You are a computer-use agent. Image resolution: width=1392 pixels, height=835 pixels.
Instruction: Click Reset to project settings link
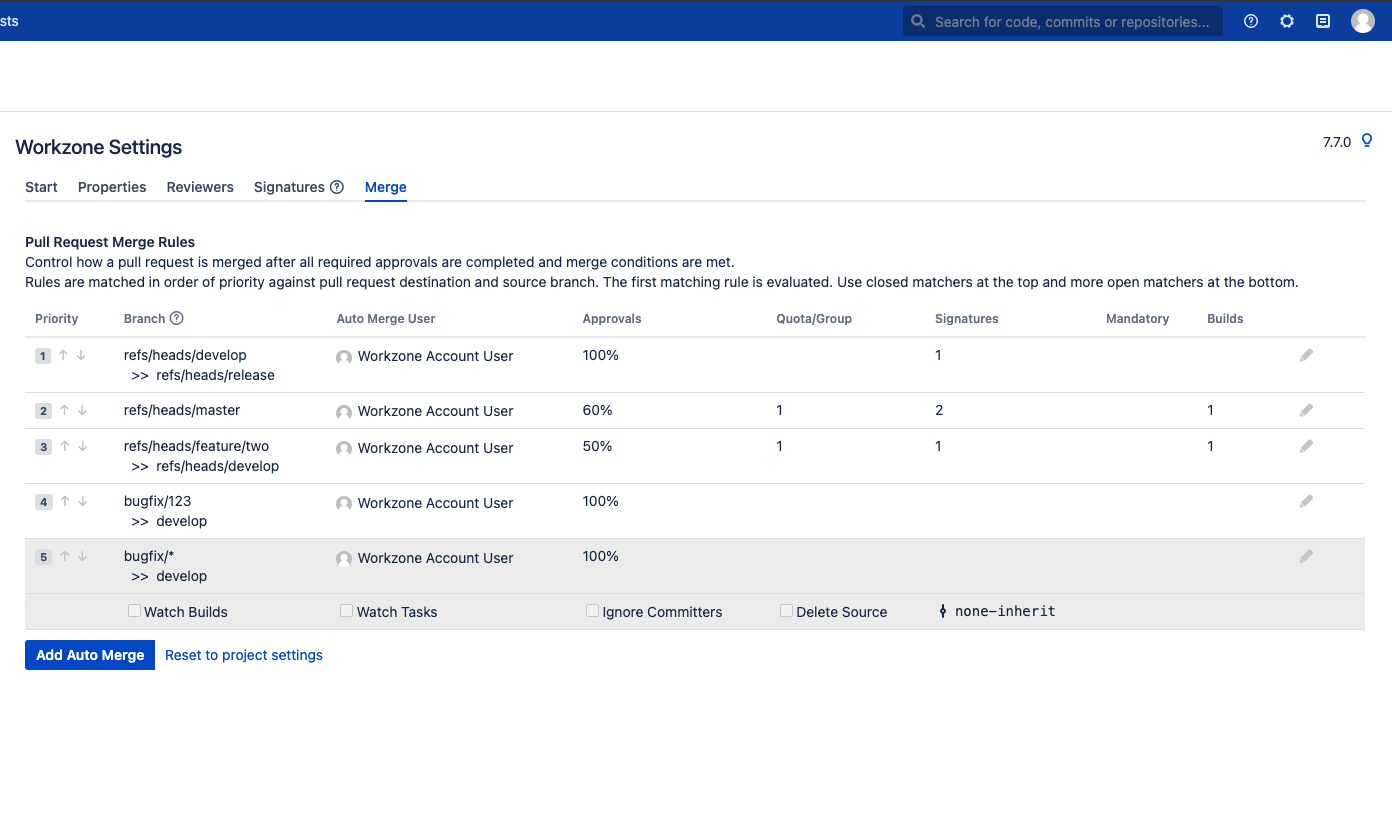coord(244,655)
